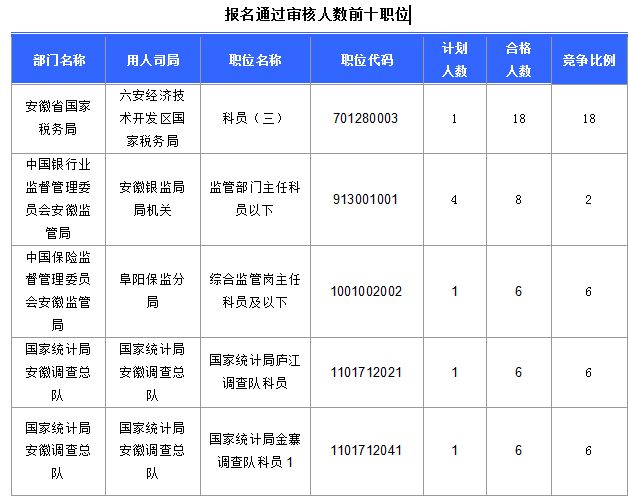The width and height of the screenshot is (629, 496).
Task: Select the 部门名称 column header
Action: point(58,60)
